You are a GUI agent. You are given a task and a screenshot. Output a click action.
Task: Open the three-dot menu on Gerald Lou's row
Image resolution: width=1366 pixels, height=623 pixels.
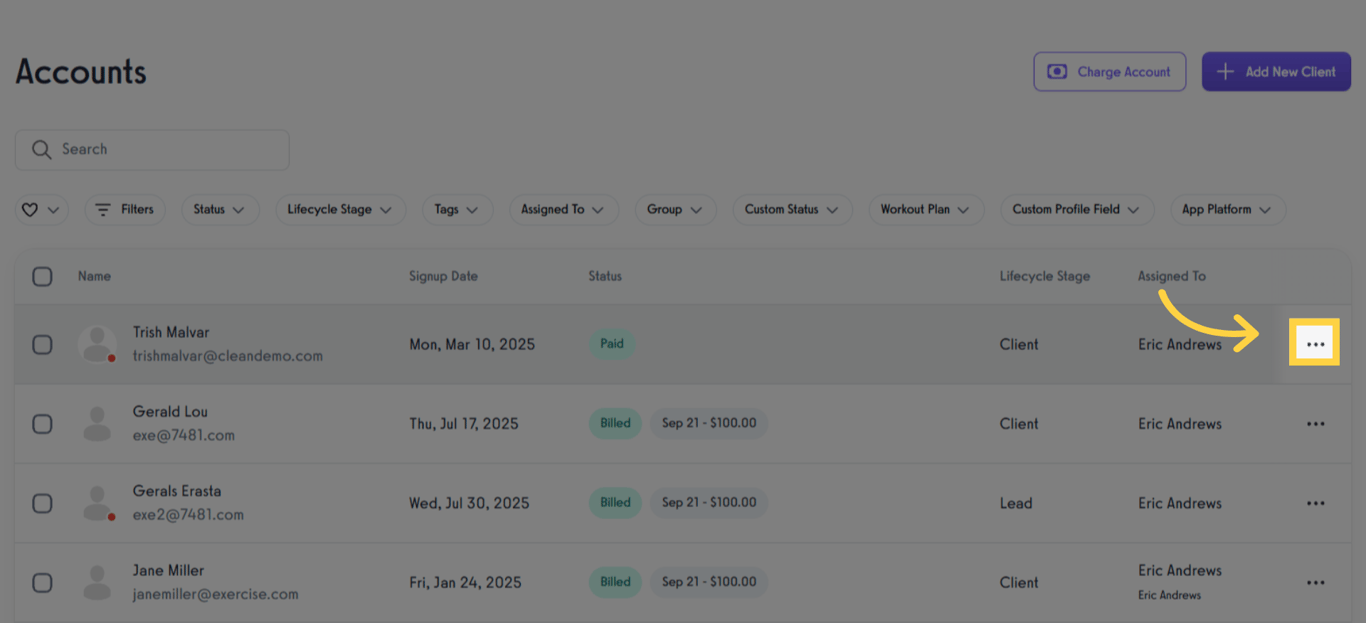click(x=1314, y=423)
